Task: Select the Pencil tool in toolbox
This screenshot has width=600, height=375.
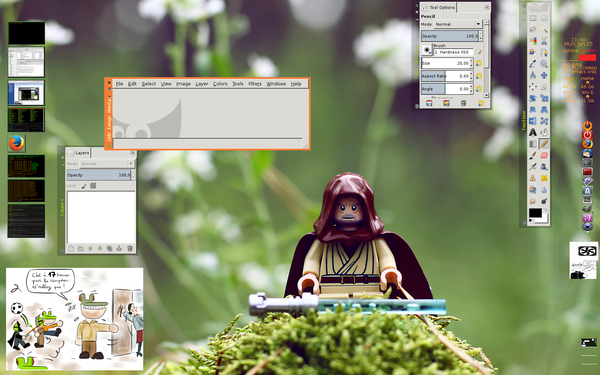Action: pos(544,144)
